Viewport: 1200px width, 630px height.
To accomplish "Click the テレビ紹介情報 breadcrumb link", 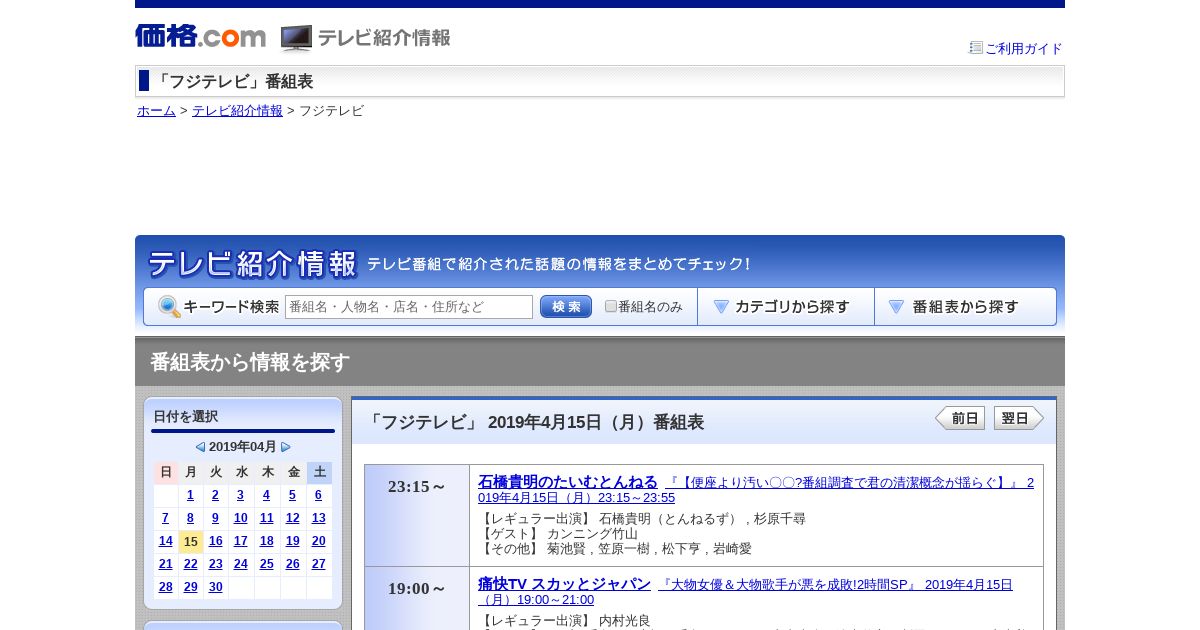I will click(237, 111).
